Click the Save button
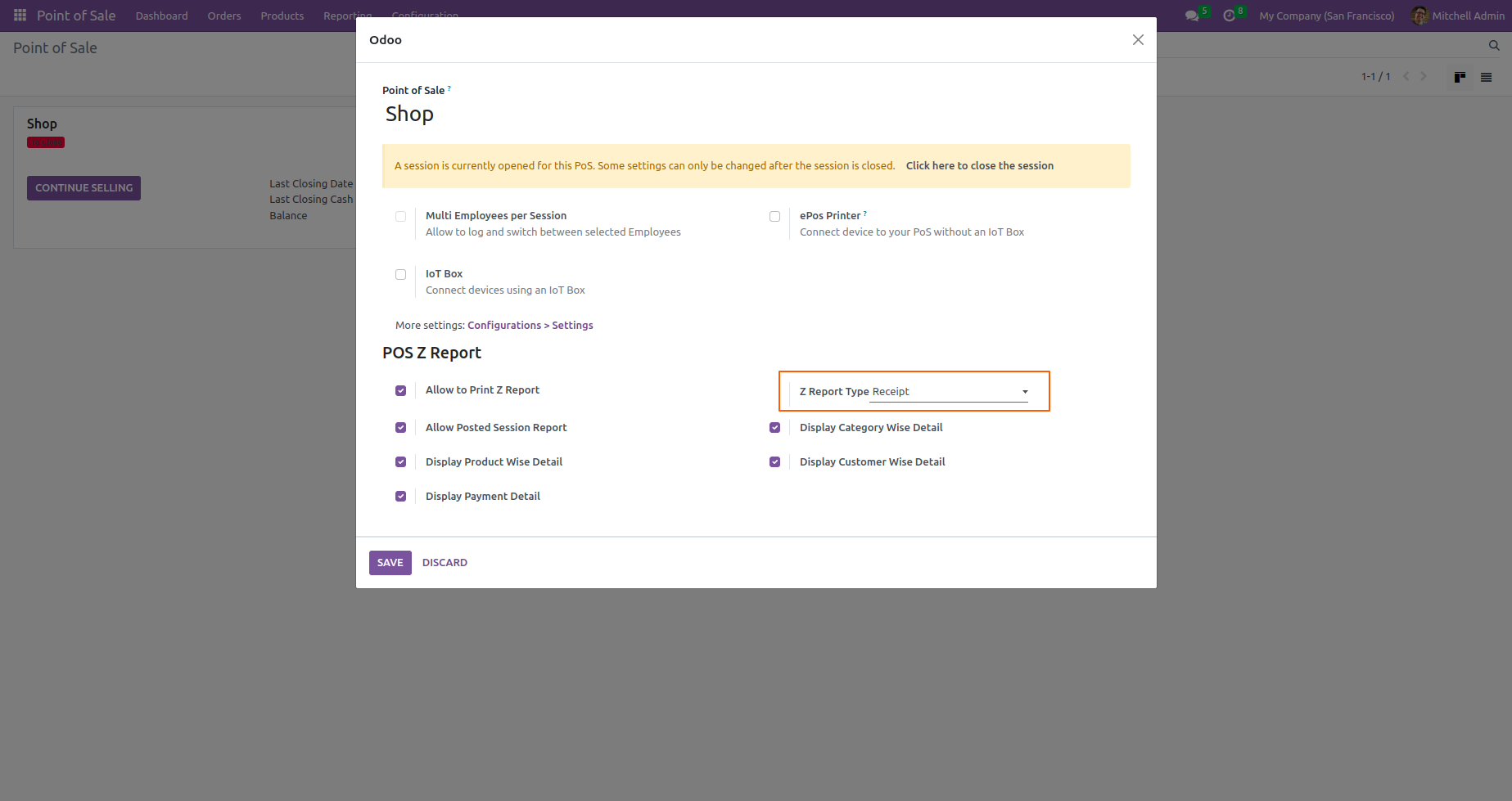1512x801 pixels. click(x=390, y=563)
